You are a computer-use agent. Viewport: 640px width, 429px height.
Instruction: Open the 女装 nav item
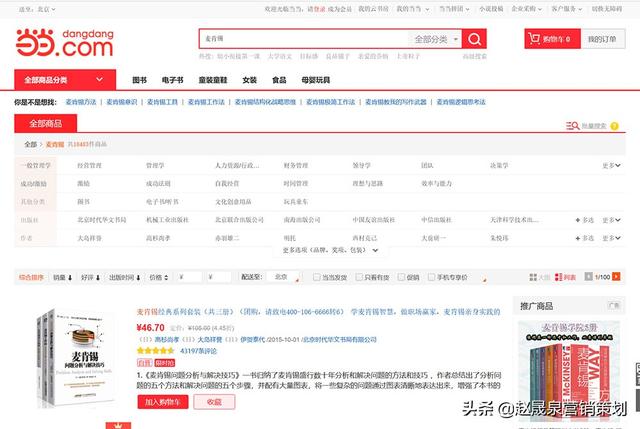249,80
